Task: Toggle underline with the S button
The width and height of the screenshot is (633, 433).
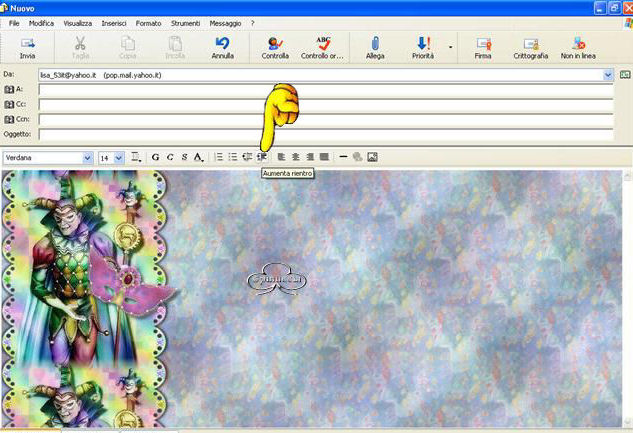Action: [x=184, y=157]
